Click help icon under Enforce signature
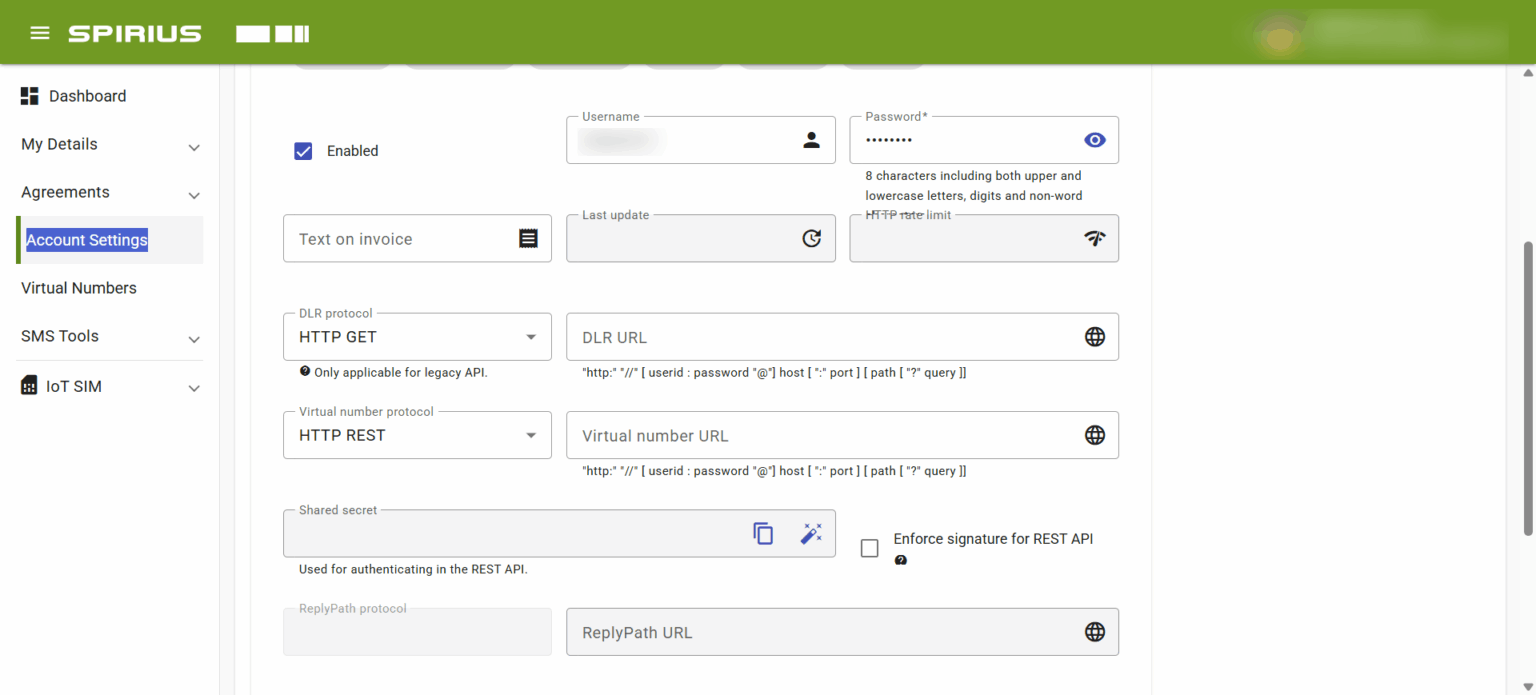Image resolution: width=1536 pixels, height=695 pixels. point(900,561)
